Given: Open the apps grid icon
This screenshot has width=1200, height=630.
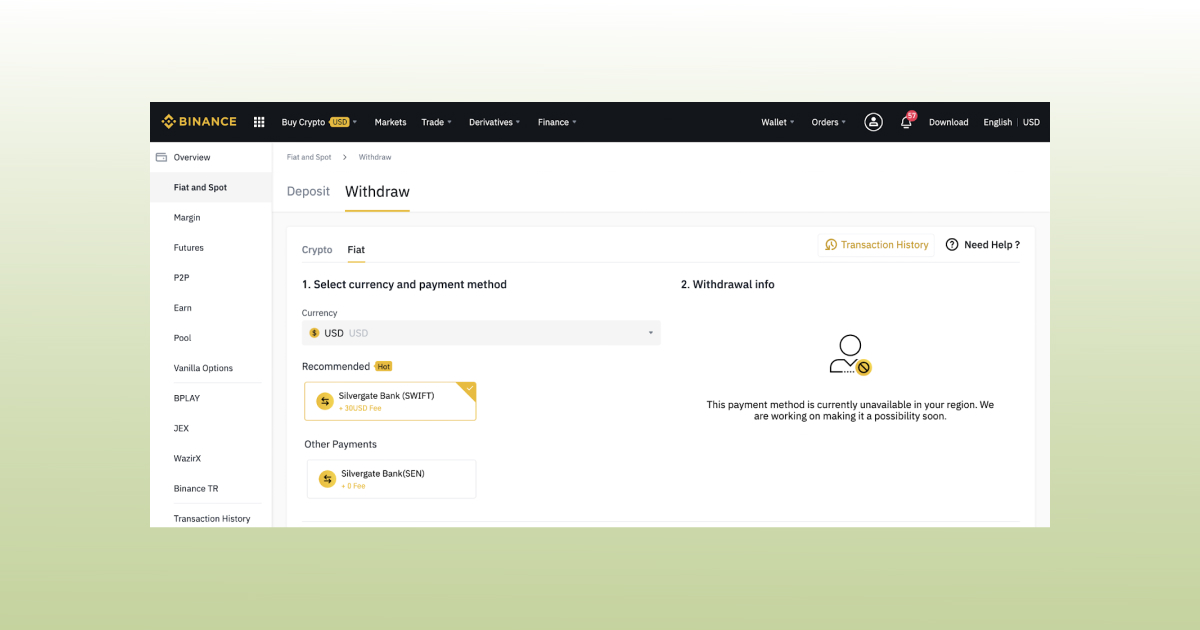Looking at the screenshot, I should coord(258,121).
